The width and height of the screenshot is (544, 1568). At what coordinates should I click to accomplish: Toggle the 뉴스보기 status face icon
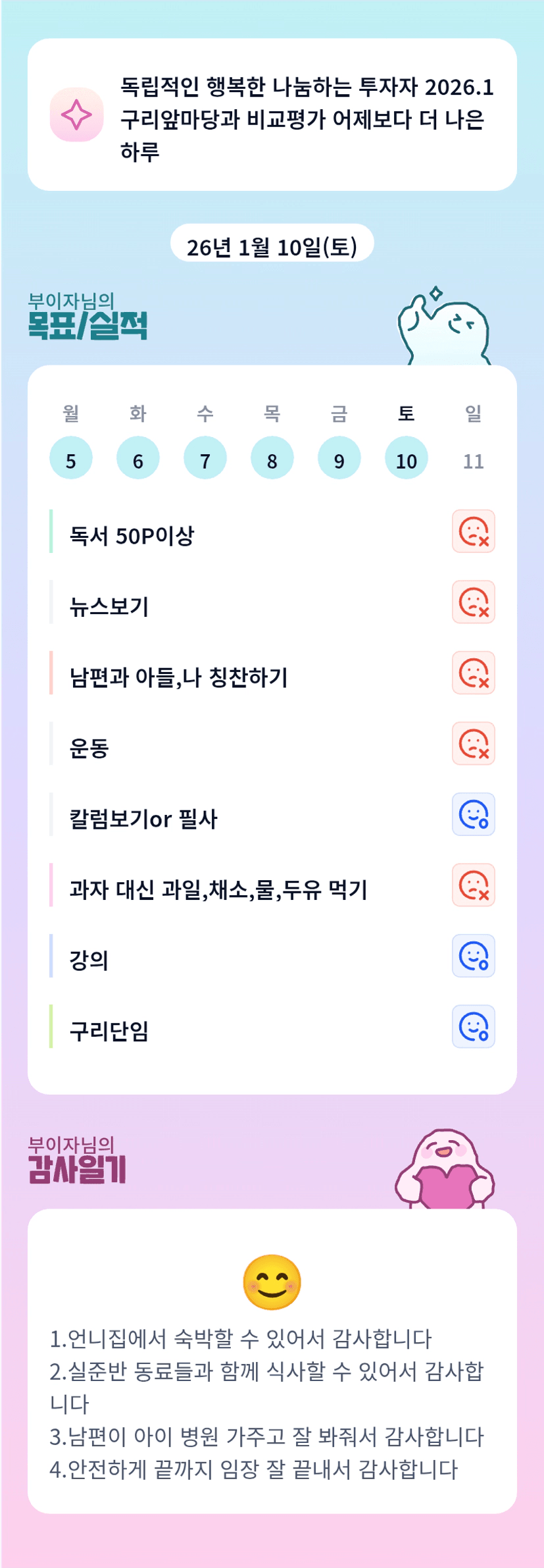pyautogui.click(x=473, y=602)
